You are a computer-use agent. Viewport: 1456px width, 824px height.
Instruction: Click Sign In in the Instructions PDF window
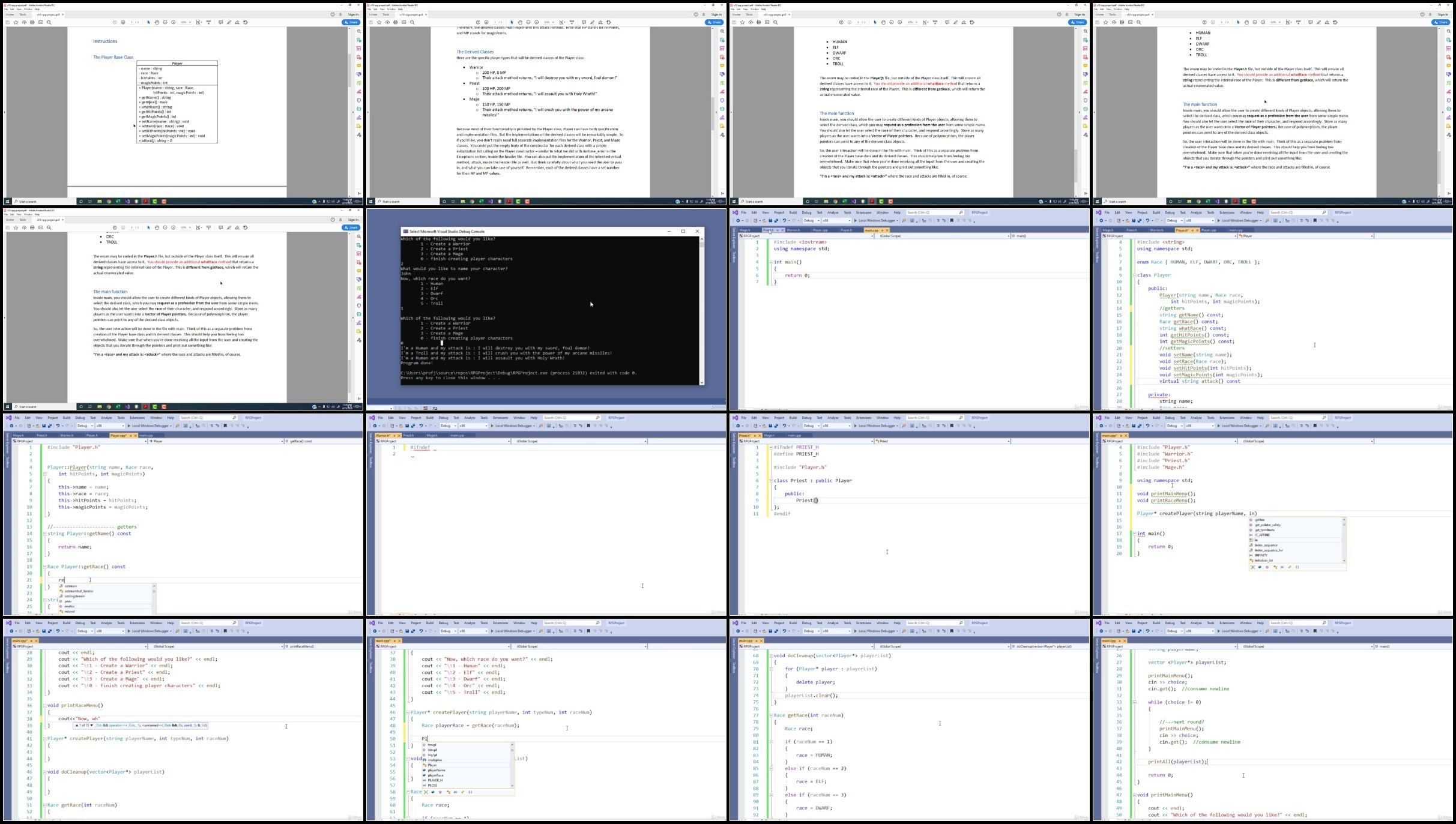[x=353, y=14]
